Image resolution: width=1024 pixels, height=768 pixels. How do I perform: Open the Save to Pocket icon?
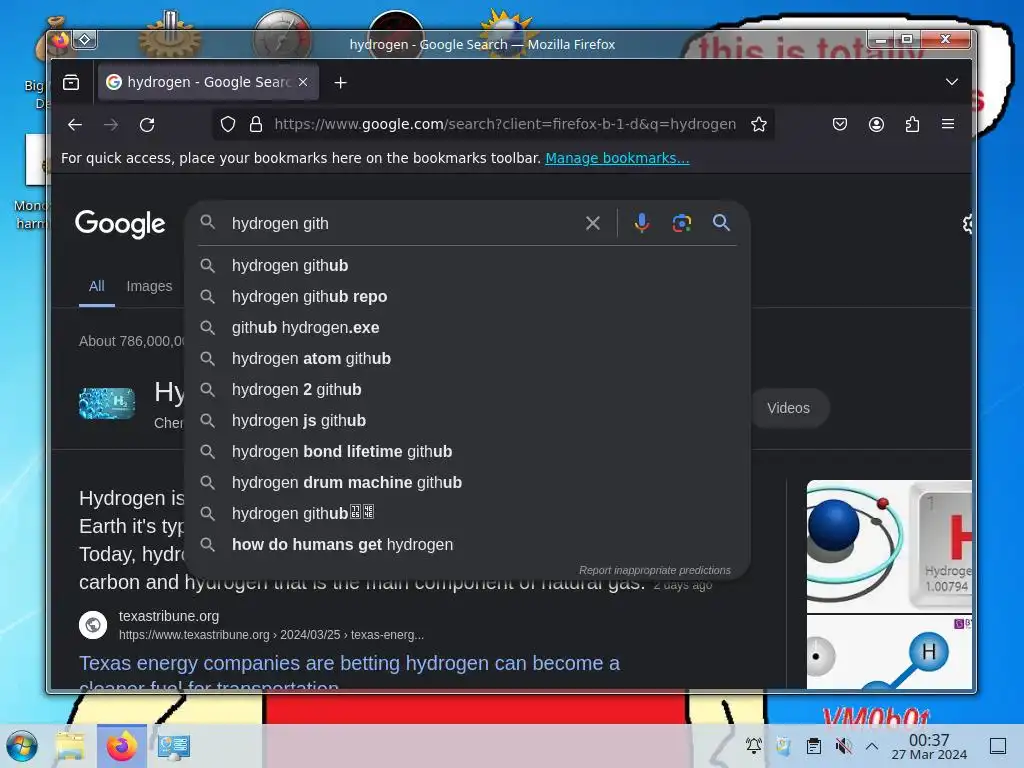tap(840, 124)
